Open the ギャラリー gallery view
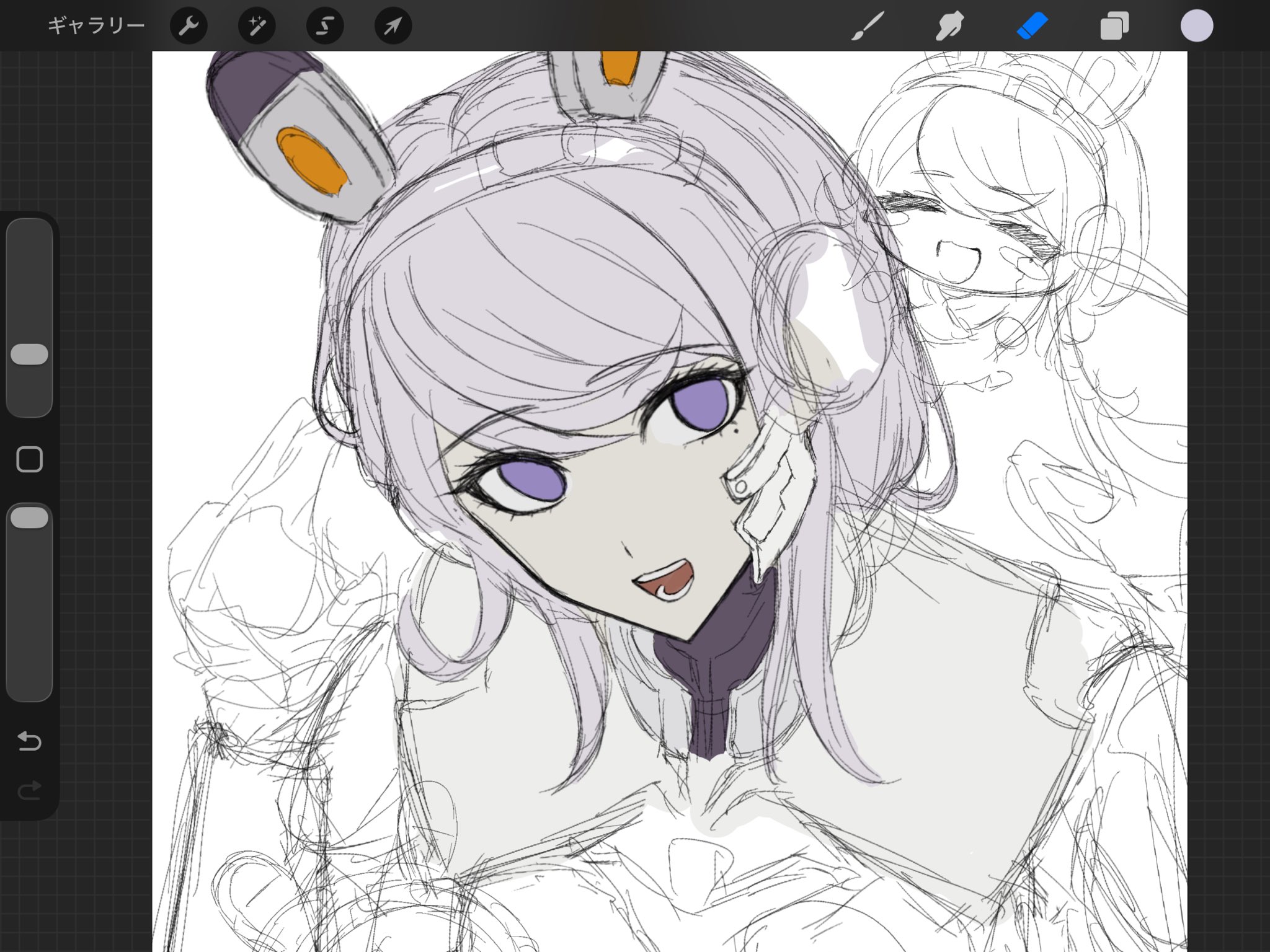This screenshot has width=1270, height=952. [96, 26]
